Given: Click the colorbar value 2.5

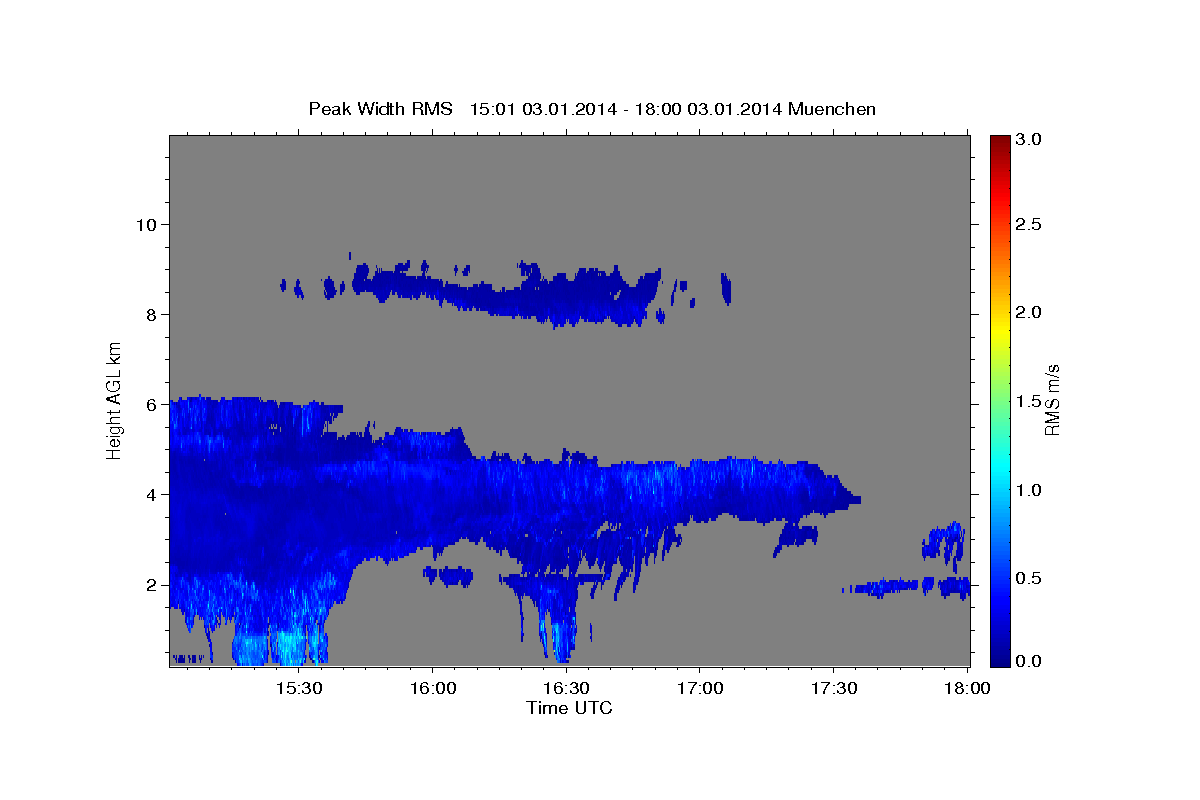Looking at the screenshot, I should [1029, 225].
